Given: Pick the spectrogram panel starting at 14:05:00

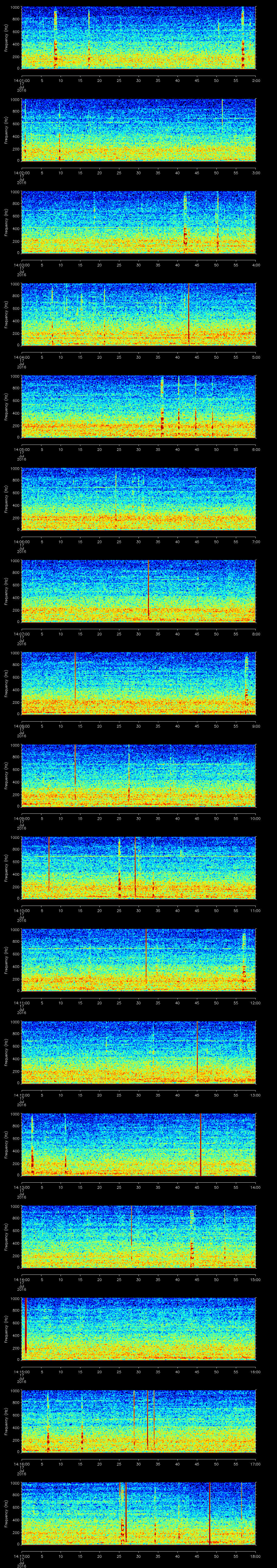Looking at the screenshot, I should [138, 407].
